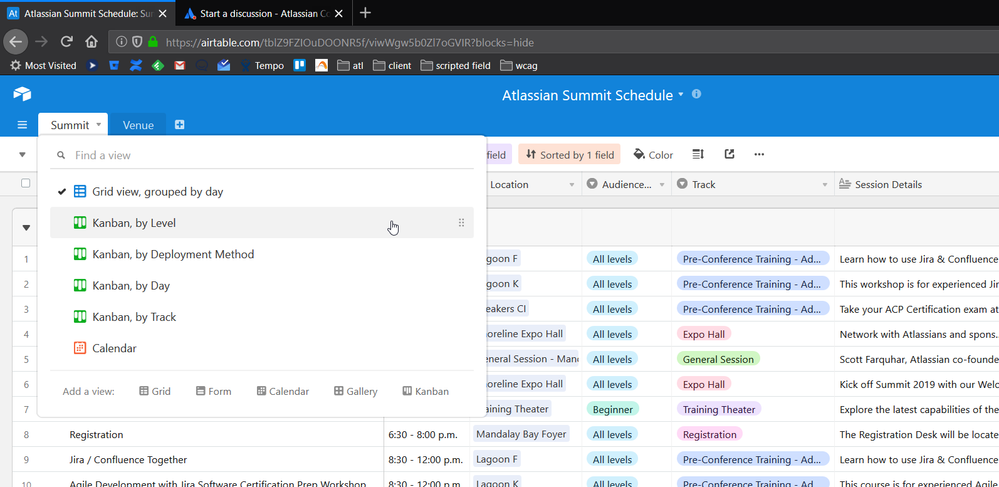Click the Sorted by 1 field button
The image size is (999, 487).
pos(569,155)
